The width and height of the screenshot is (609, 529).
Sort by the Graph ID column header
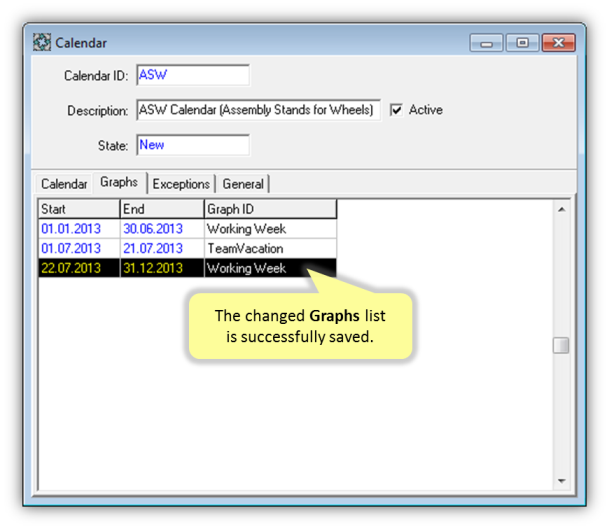point(270,209)
